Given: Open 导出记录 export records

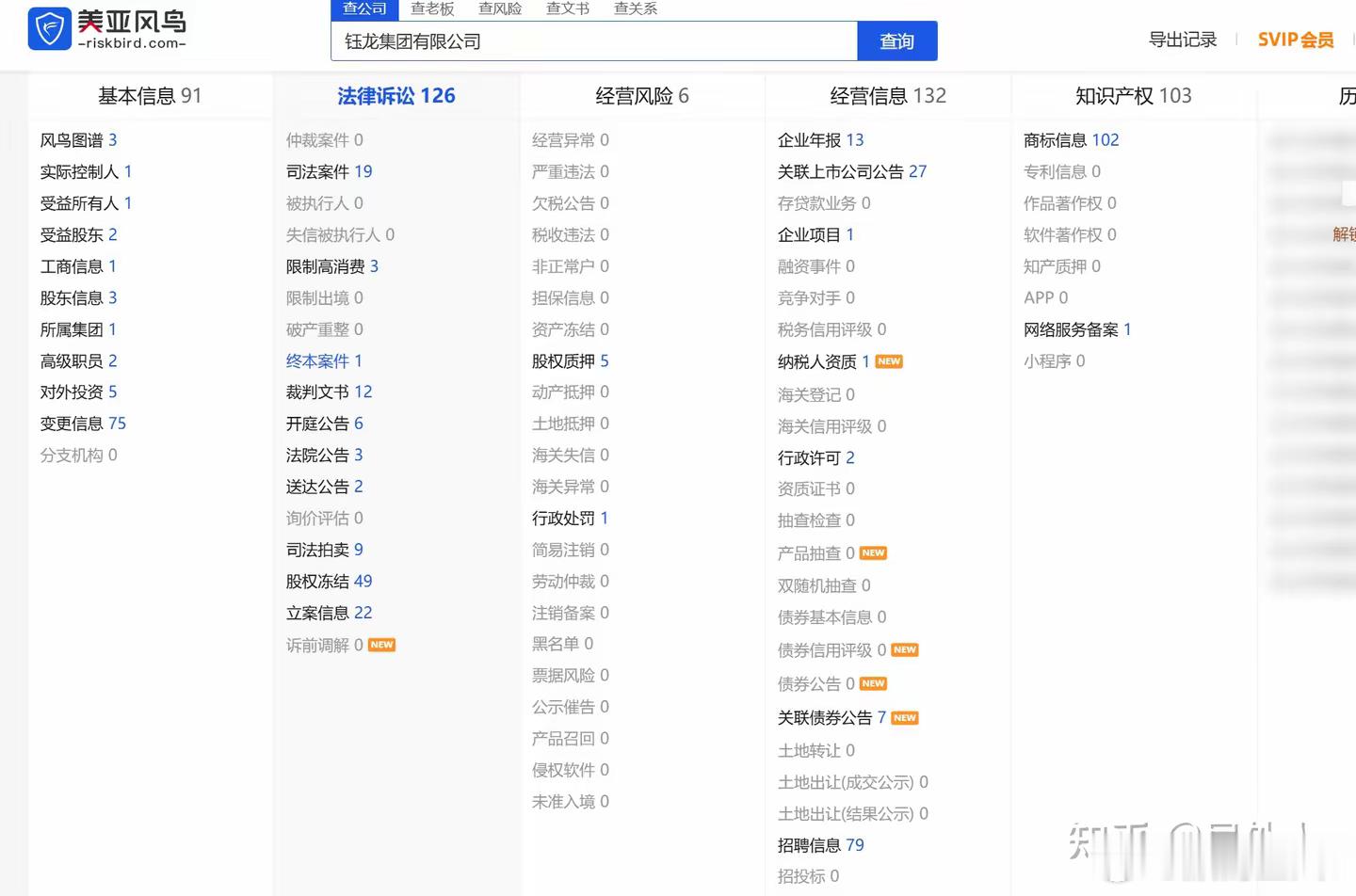Looking at the screenshot, I should pyautogui.click(x=1183, y=40).
